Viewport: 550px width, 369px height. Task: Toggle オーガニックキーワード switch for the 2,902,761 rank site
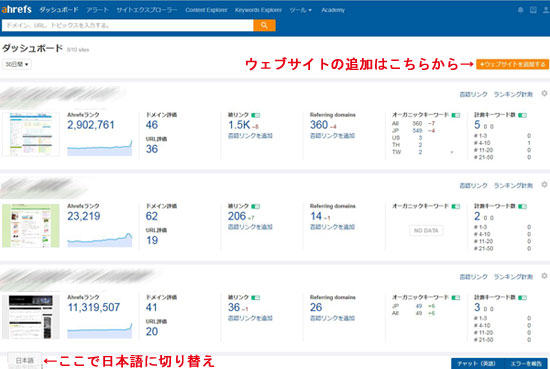tap(456, 115)
